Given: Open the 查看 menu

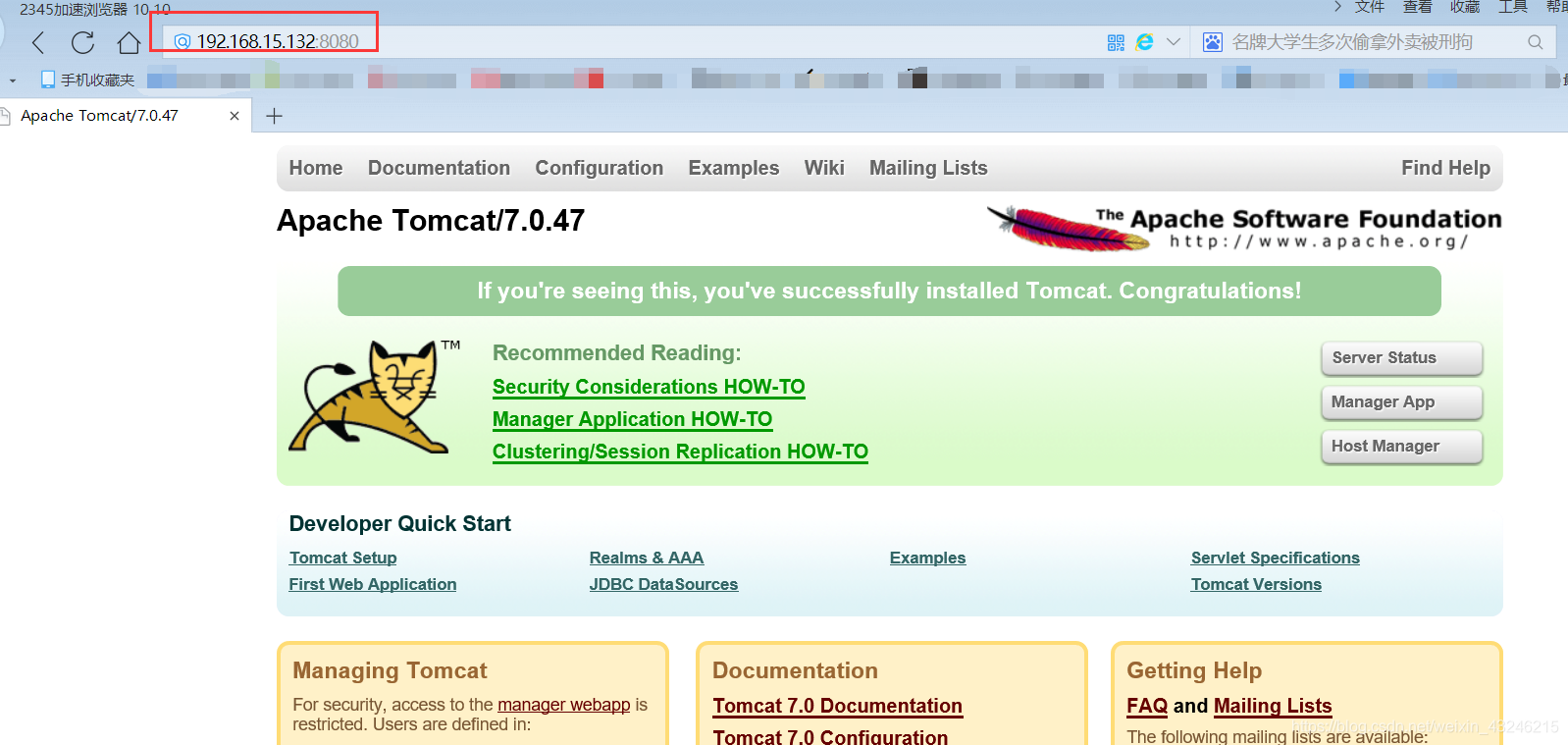Looking at the screenshot, I should point(1418,8).
